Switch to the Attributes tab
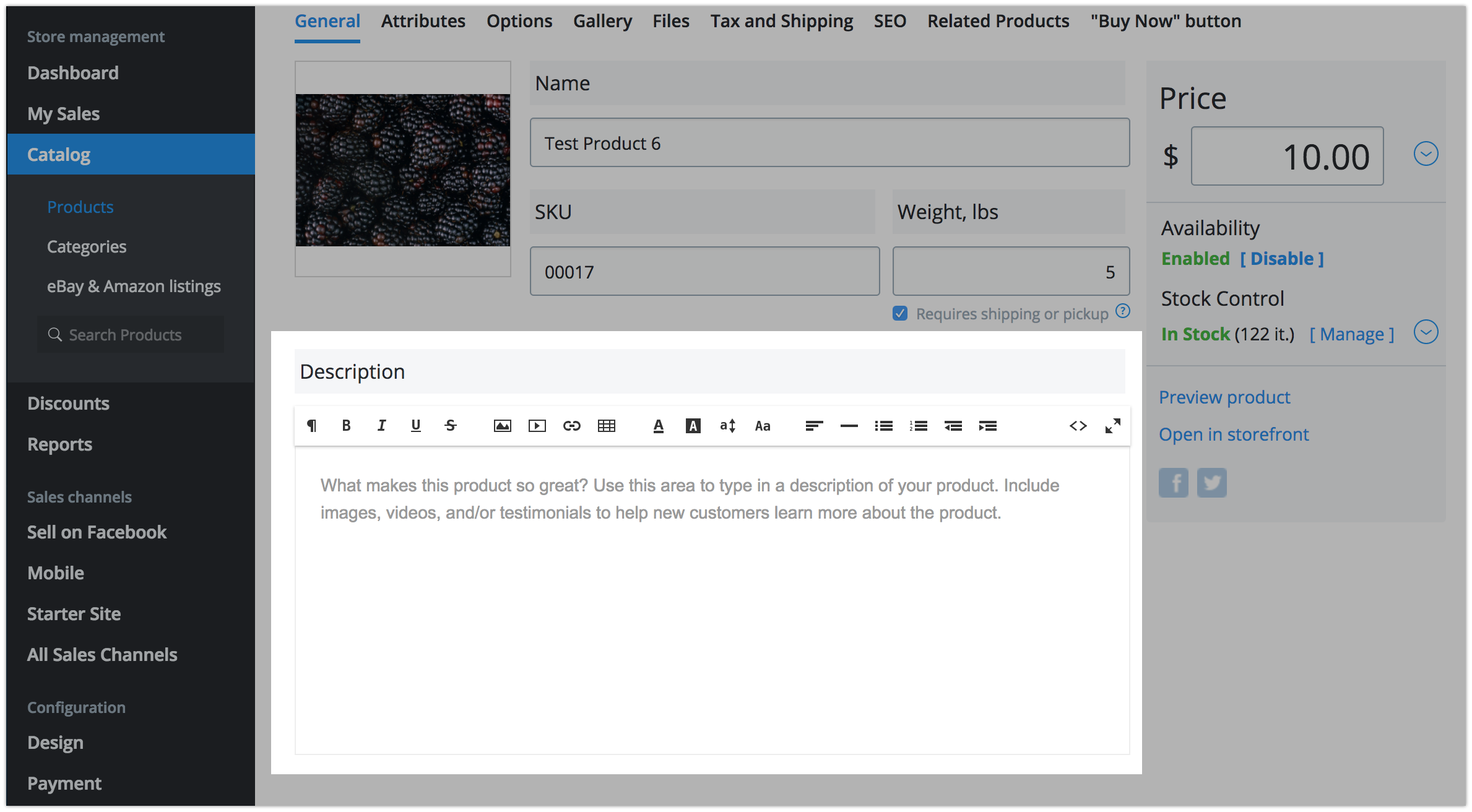This screenshot has width=1472, height=812. click(423, 22)
